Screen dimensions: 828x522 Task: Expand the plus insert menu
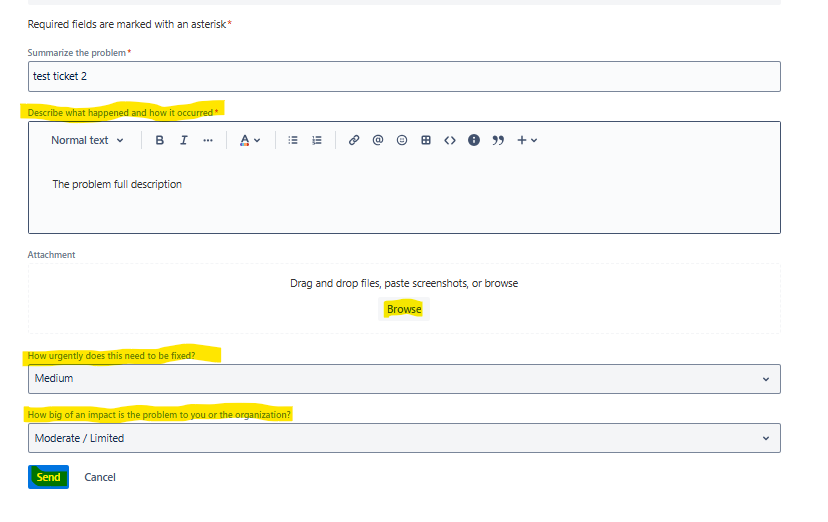[527, 141]
